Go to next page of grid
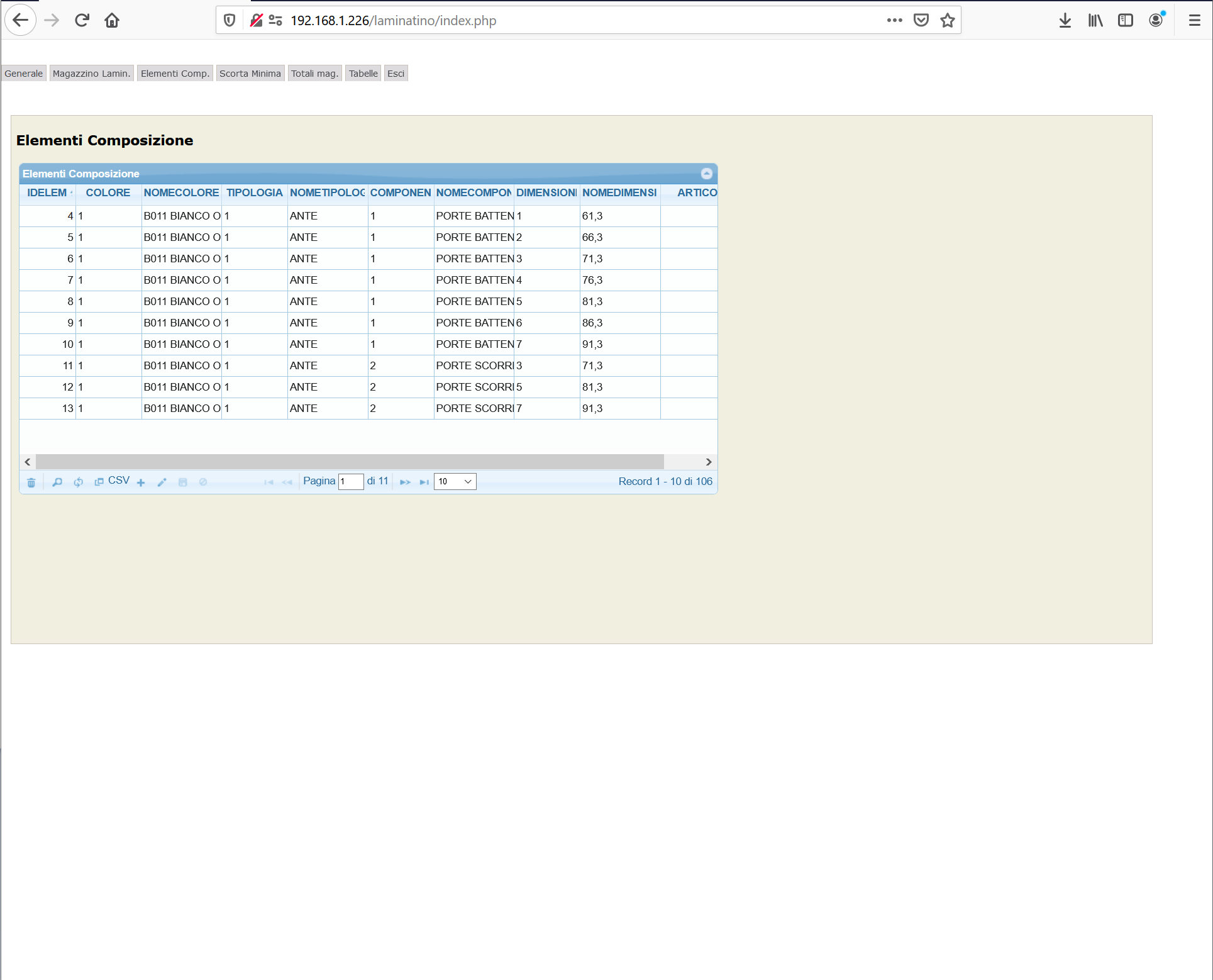Viewport: 1213px width, 980px height. [x=405, y=482]
